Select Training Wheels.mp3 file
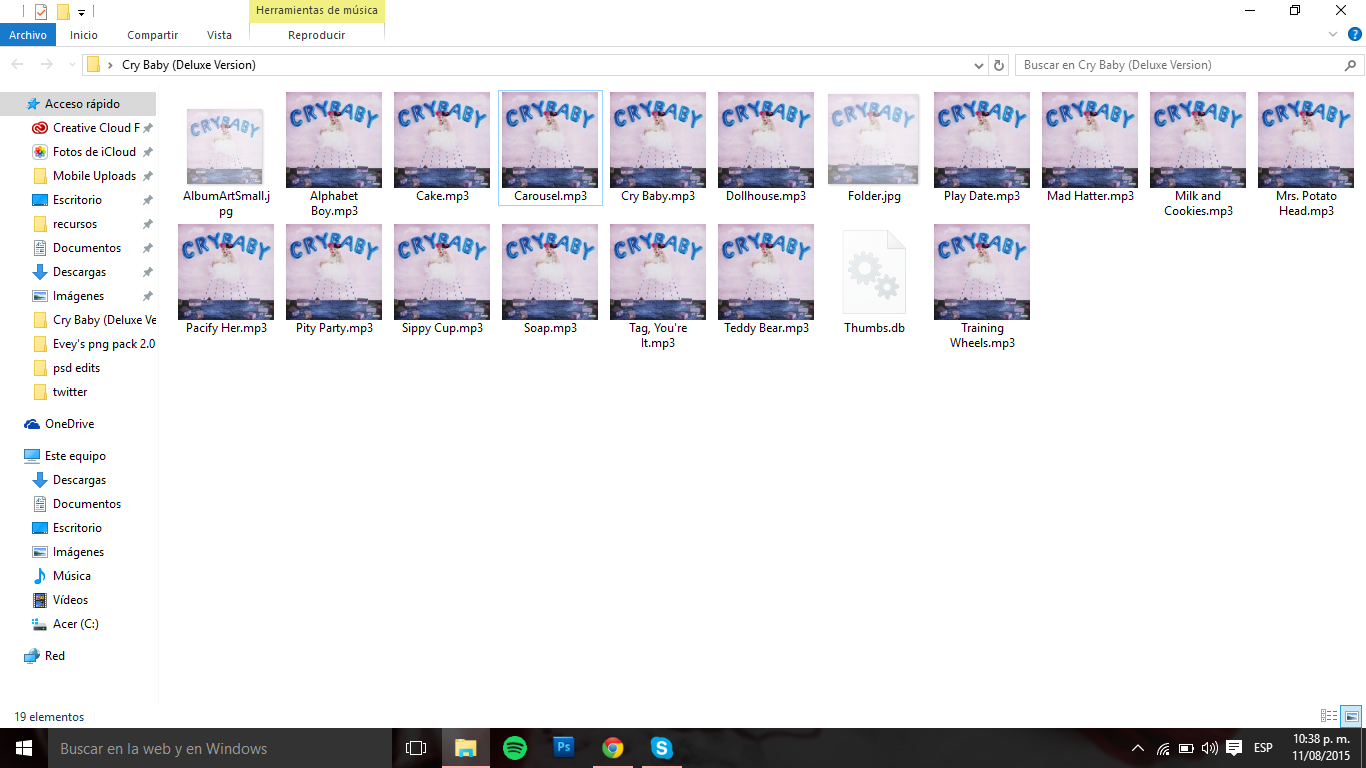 (982, 287)
